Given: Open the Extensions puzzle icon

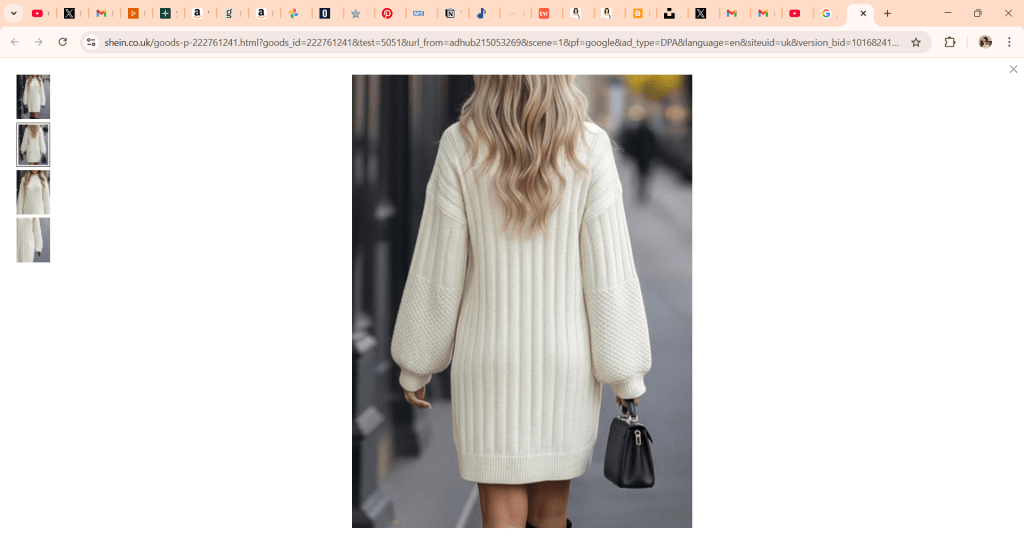Looking at the screenshot, I should 950,42.
